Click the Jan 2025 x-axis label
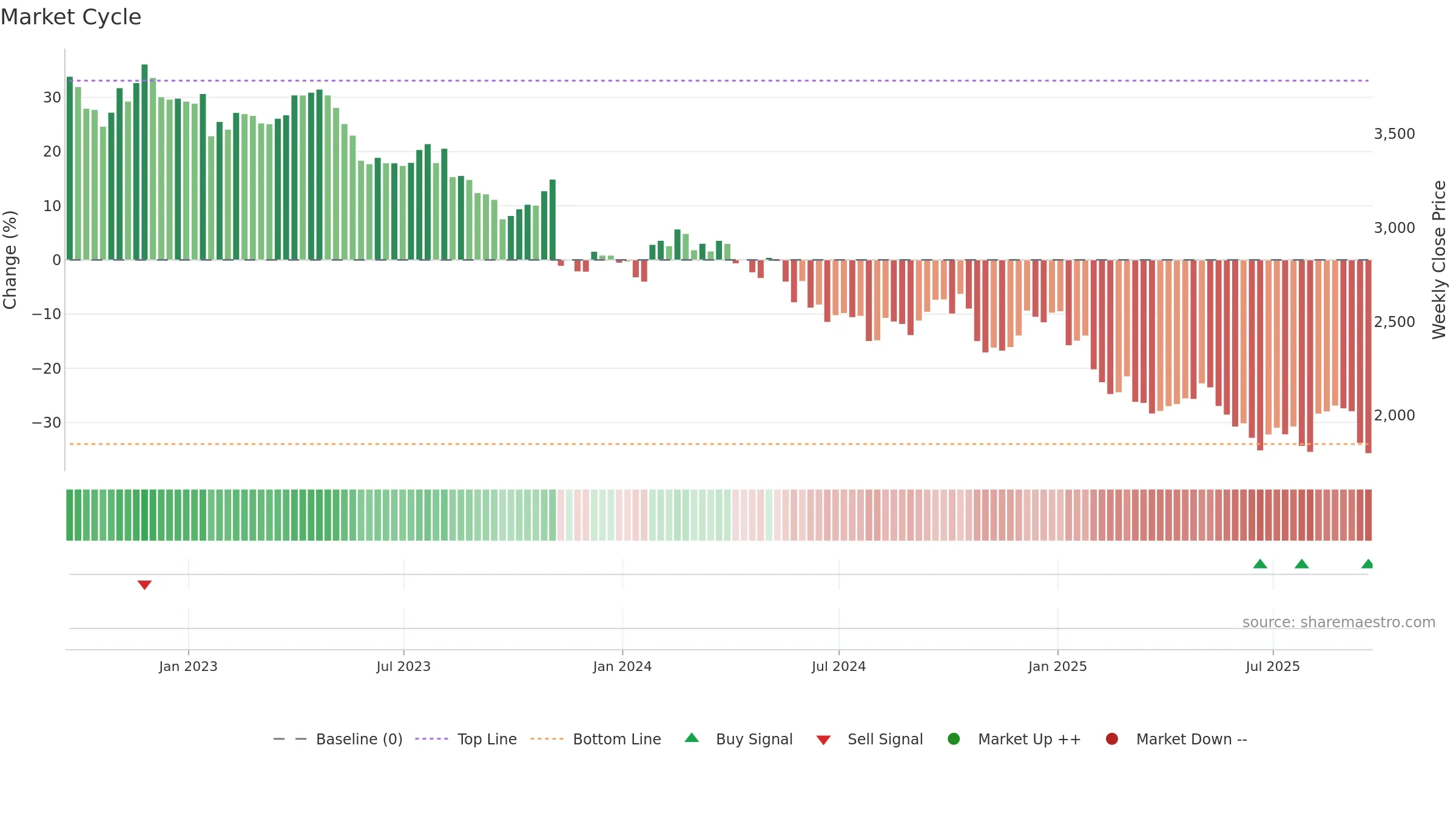The width and height of the screenshot is (1456, 819). click(x=1057, y=667)
